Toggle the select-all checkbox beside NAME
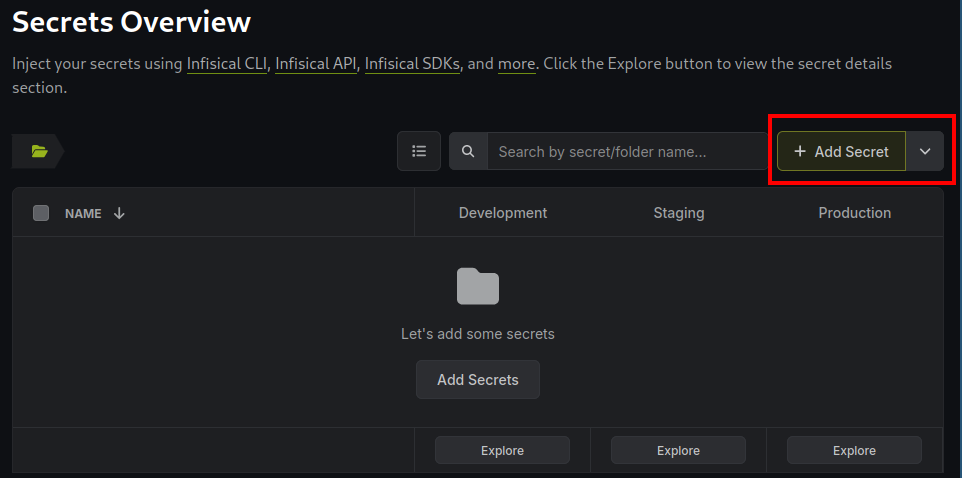This screenshot has width=962, height=478. click(x=41, y=213)
